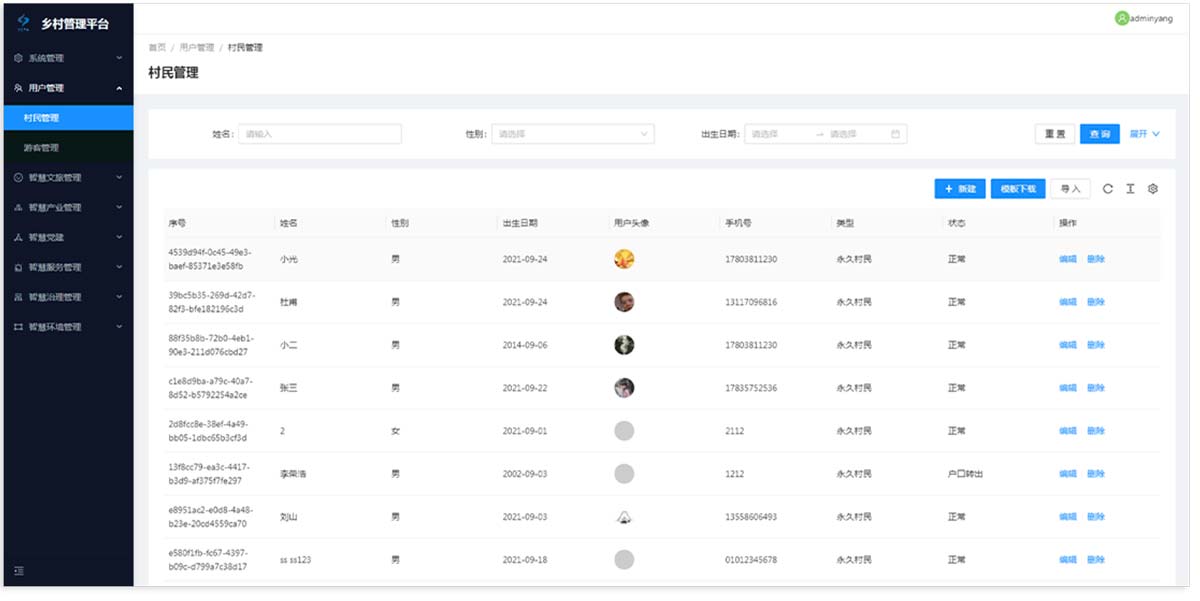Click avatar thumbnail in 小二 row
The image size is (1200, 601).
coord(624,345)
